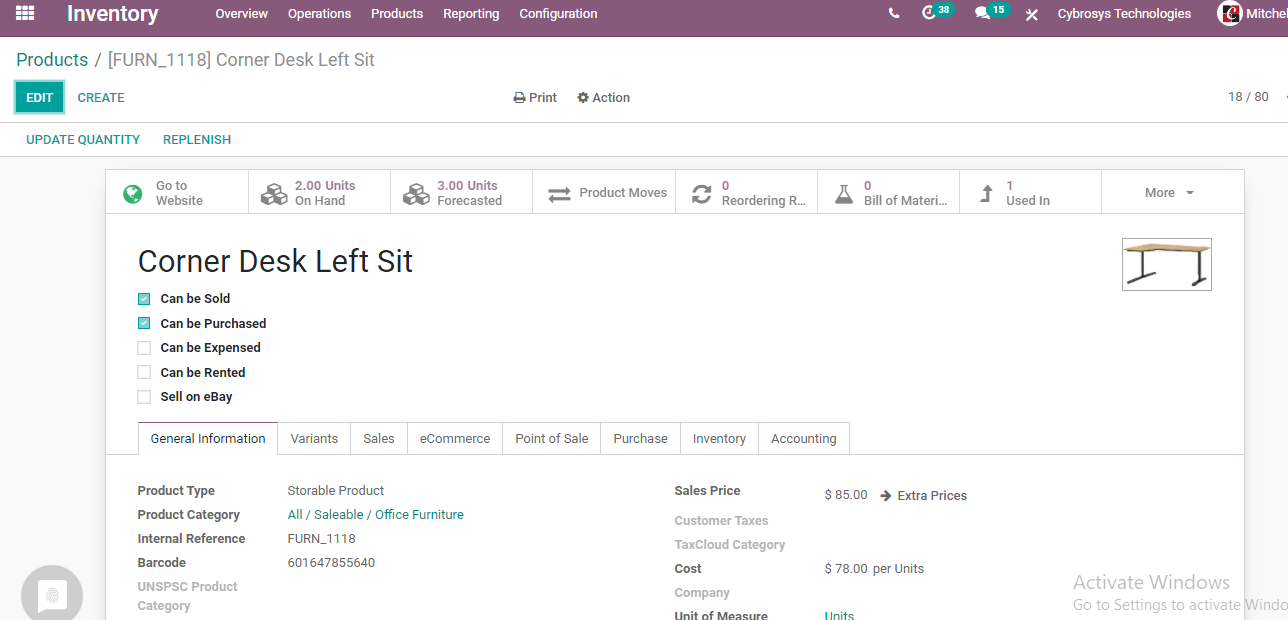Click the user avatar in top bar
The width and height of the screenshot is (1288, 620).
pyautogui.click(x=1230, y=14)
